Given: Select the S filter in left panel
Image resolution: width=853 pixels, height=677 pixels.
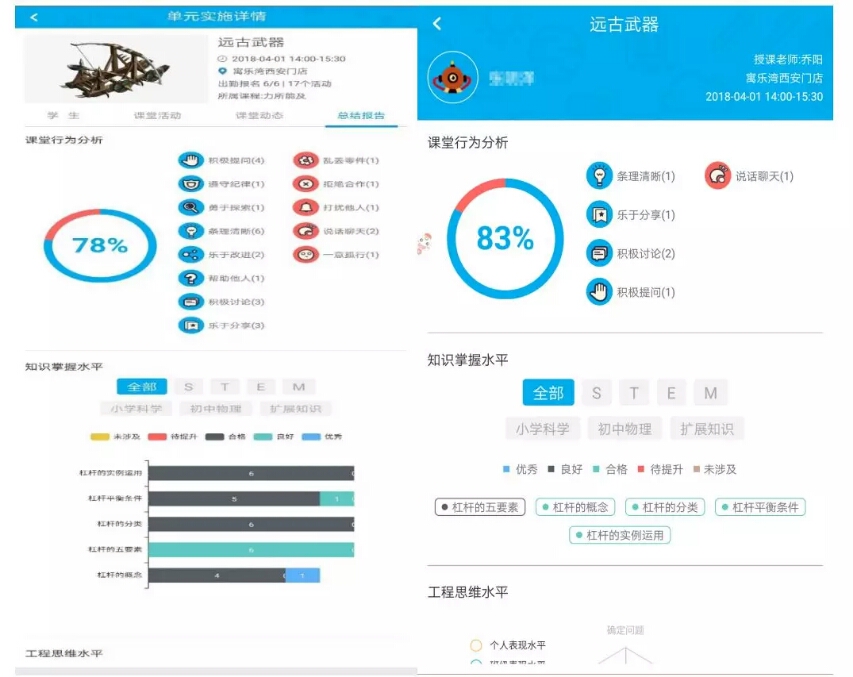Looking at the screenshot, I should pos(189,387).
